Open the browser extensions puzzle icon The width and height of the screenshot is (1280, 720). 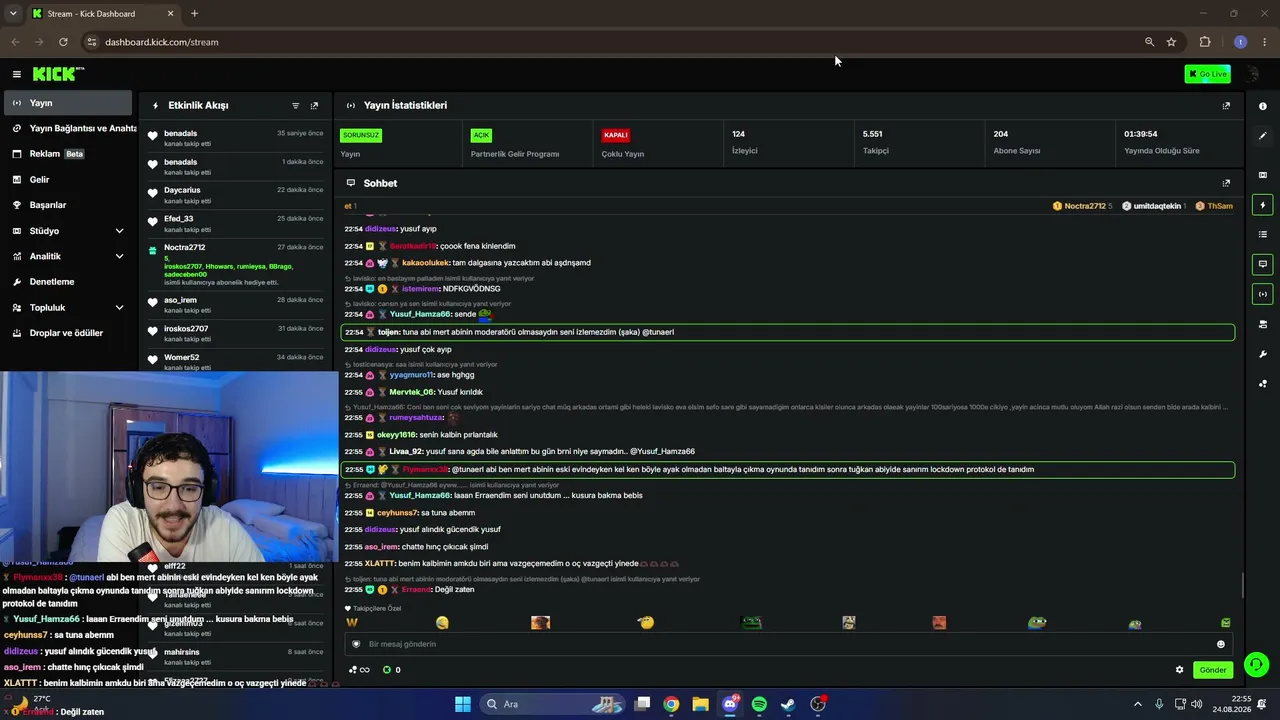pos(1205,42)
